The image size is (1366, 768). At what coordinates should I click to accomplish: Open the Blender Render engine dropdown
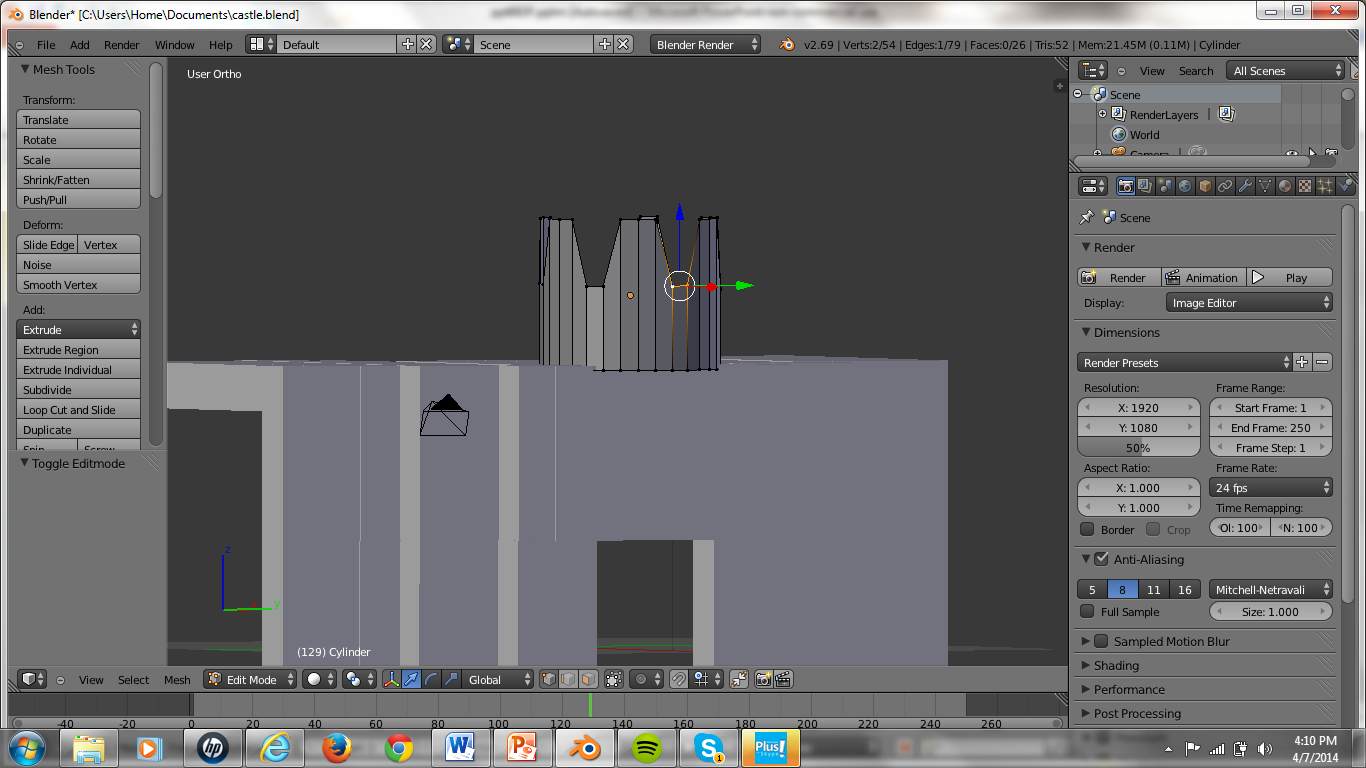705,44
